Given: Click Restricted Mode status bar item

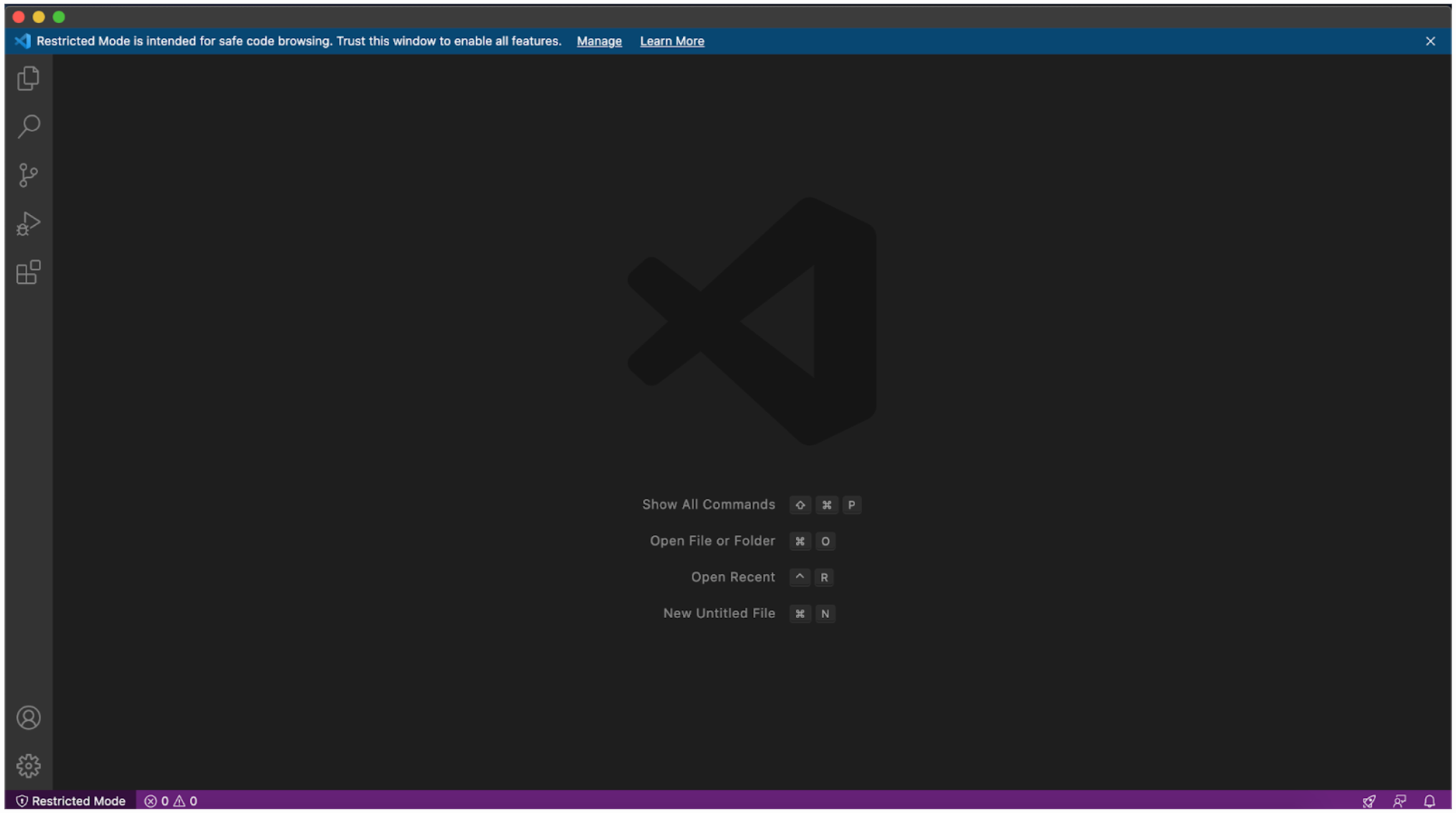Looking at the screenshot, I should click(71, 801).
